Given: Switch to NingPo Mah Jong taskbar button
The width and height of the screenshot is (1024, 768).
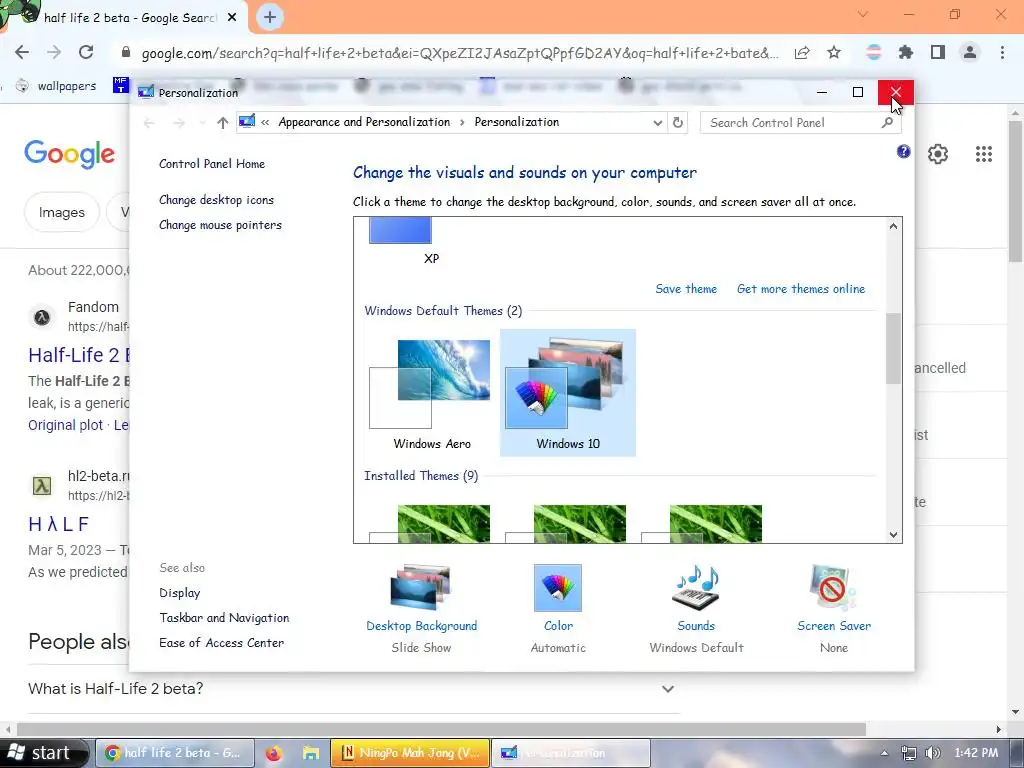Looking at the screenshot, I should (x=409, y=753).
